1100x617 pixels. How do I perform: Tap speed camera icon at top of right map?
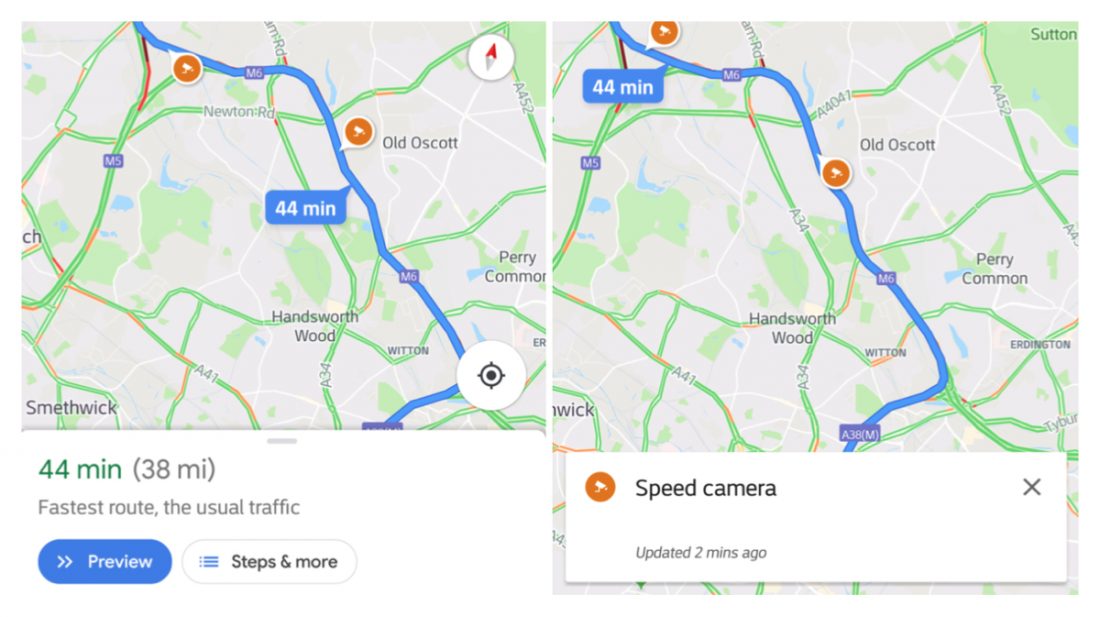664,32
